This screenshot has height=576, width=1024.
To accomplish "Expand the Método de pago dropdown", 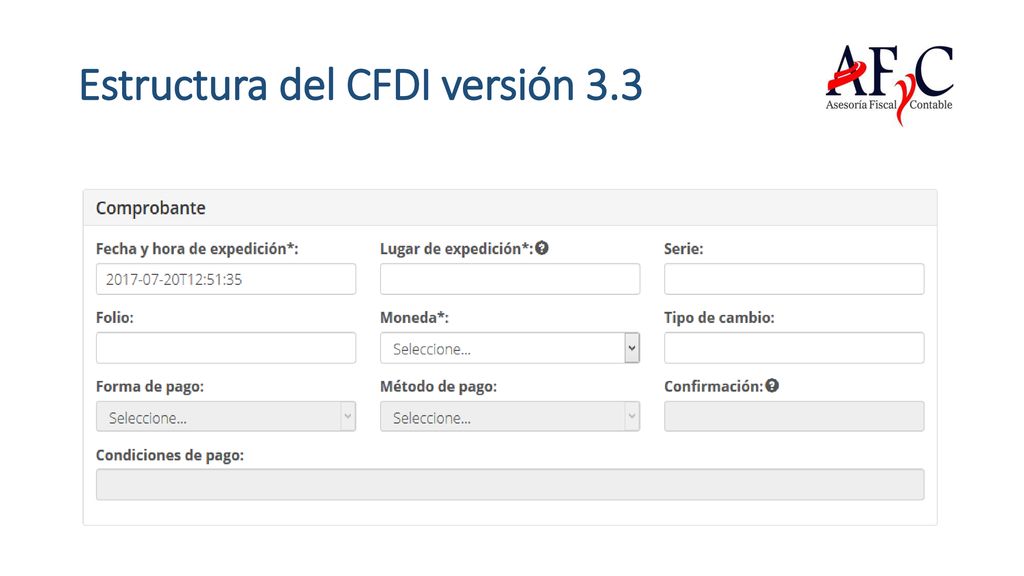I will [510, 417].
